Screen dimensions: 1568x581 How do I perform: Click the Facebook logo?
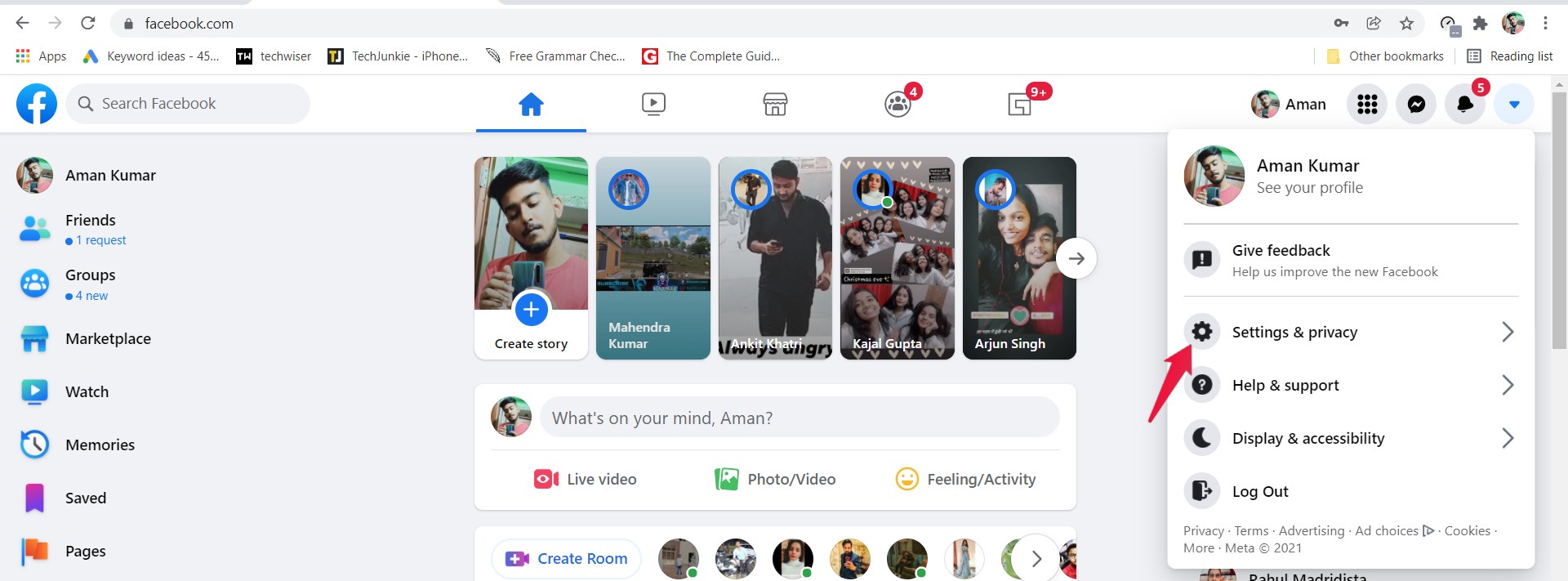click(37, 104)
